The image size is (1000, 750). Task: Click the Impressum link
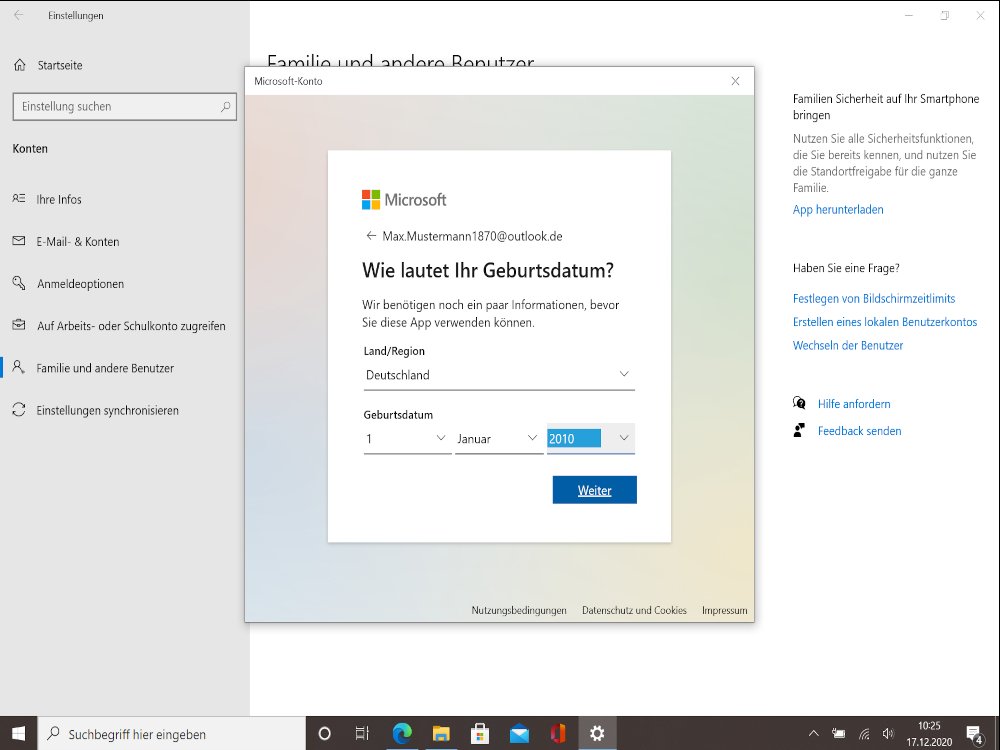(x=724, y=610)
